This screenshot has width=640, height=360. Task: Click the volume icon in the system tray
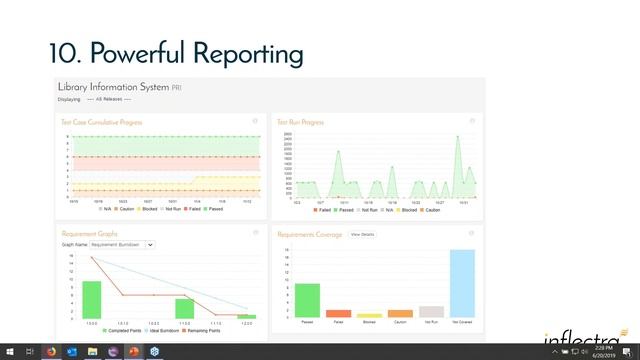[x=584, y=352]
